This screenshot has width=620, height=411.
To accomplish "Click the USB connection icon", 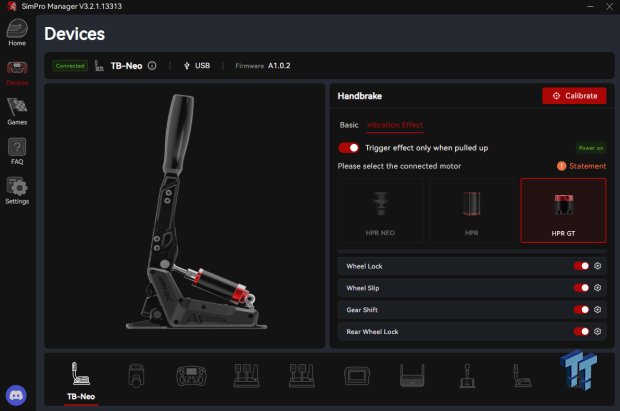I will [x=187, y=66].
